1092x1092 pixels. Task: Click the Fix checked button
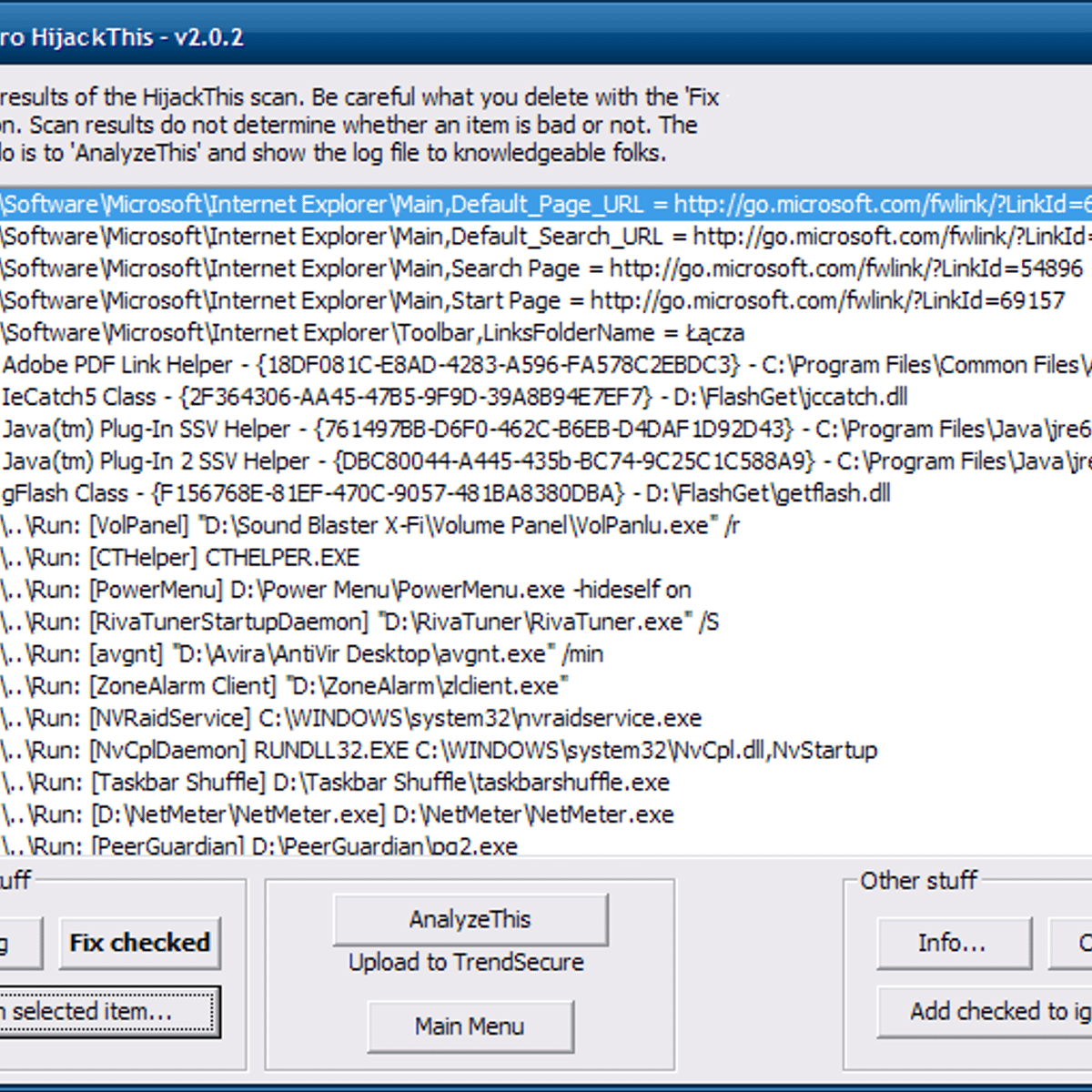point(139,943)
